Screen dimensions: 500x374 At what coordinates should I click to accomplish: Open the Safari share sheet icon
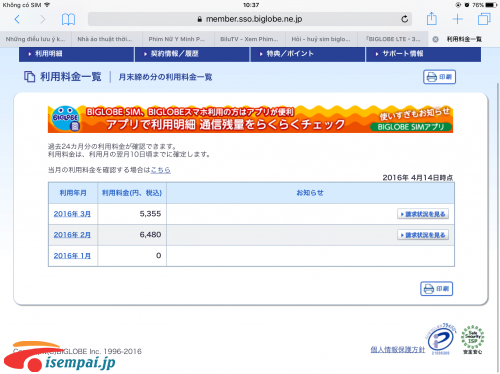point(432,19)
